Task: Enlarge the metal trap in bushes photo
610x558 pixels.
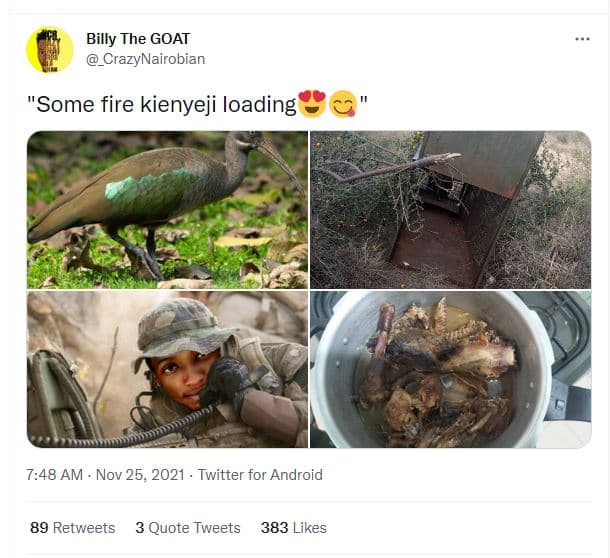Action: point(450,209)
